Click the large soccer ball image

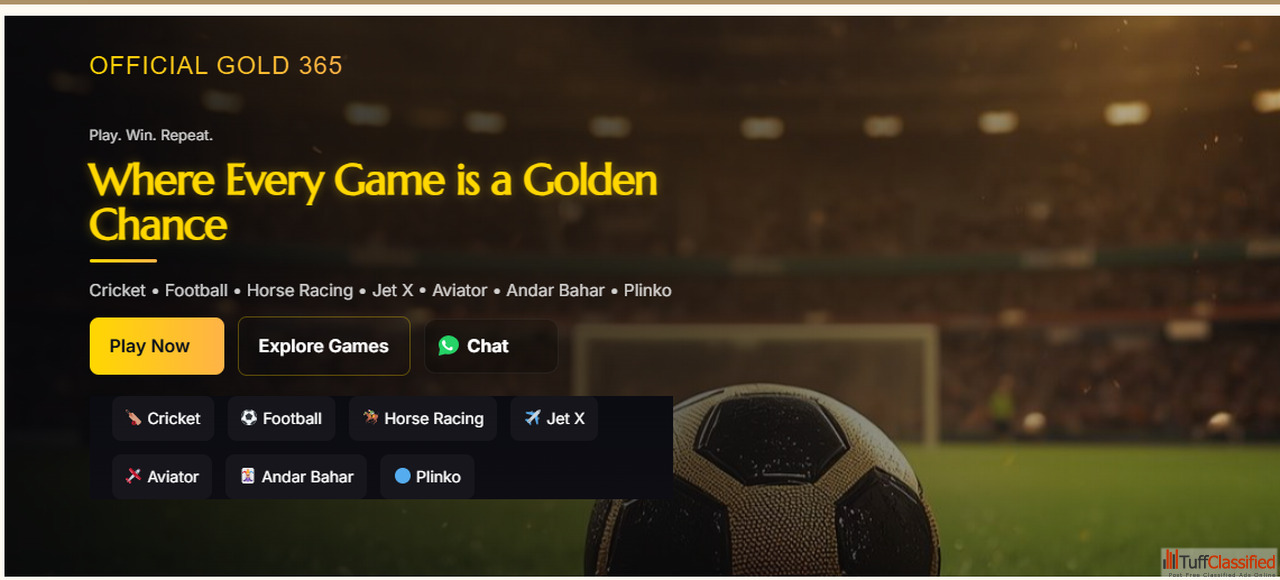coord(762,482)
